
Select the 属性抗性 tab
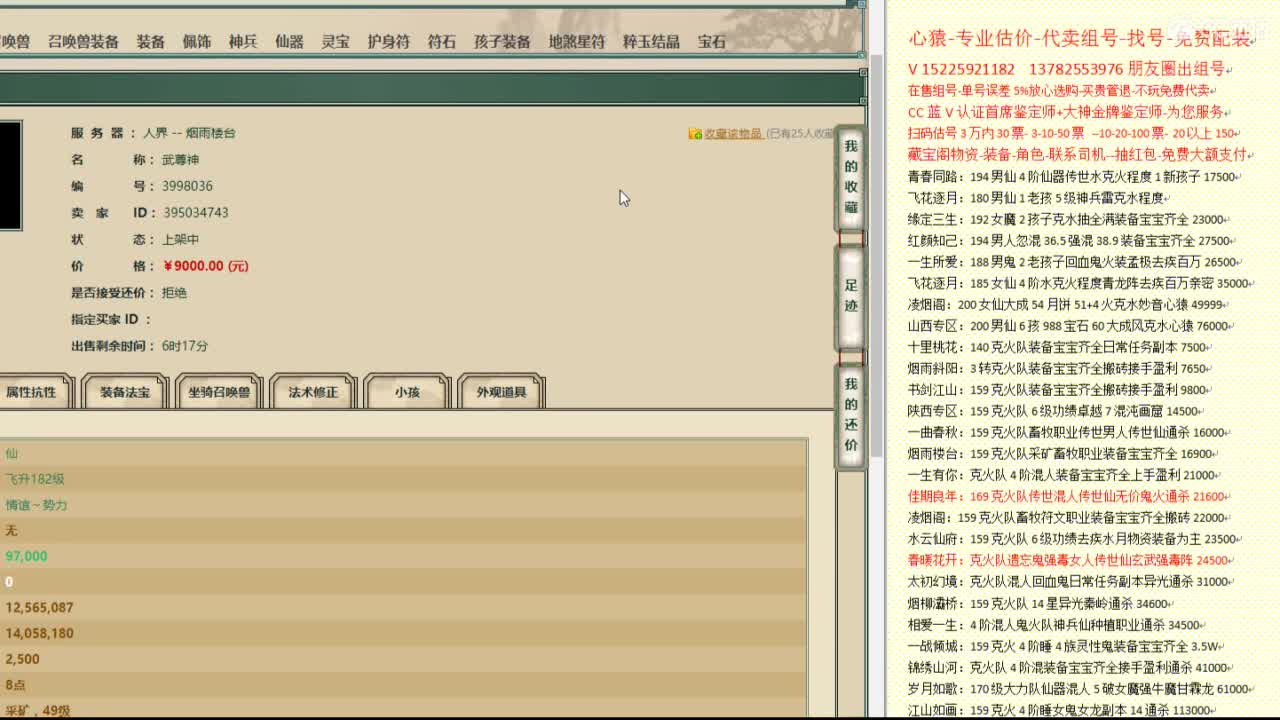[36, 392]
